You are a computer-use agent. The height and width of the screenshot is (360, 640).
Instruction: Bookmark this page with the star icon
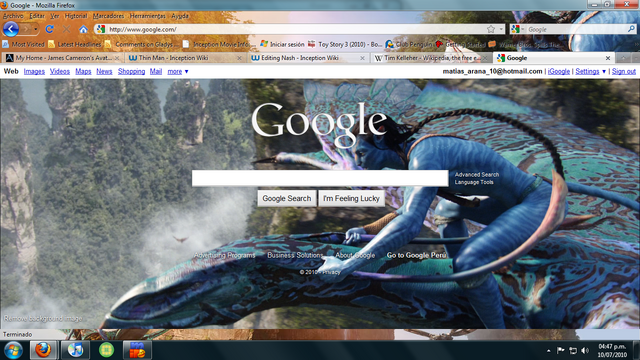point(491,29)
